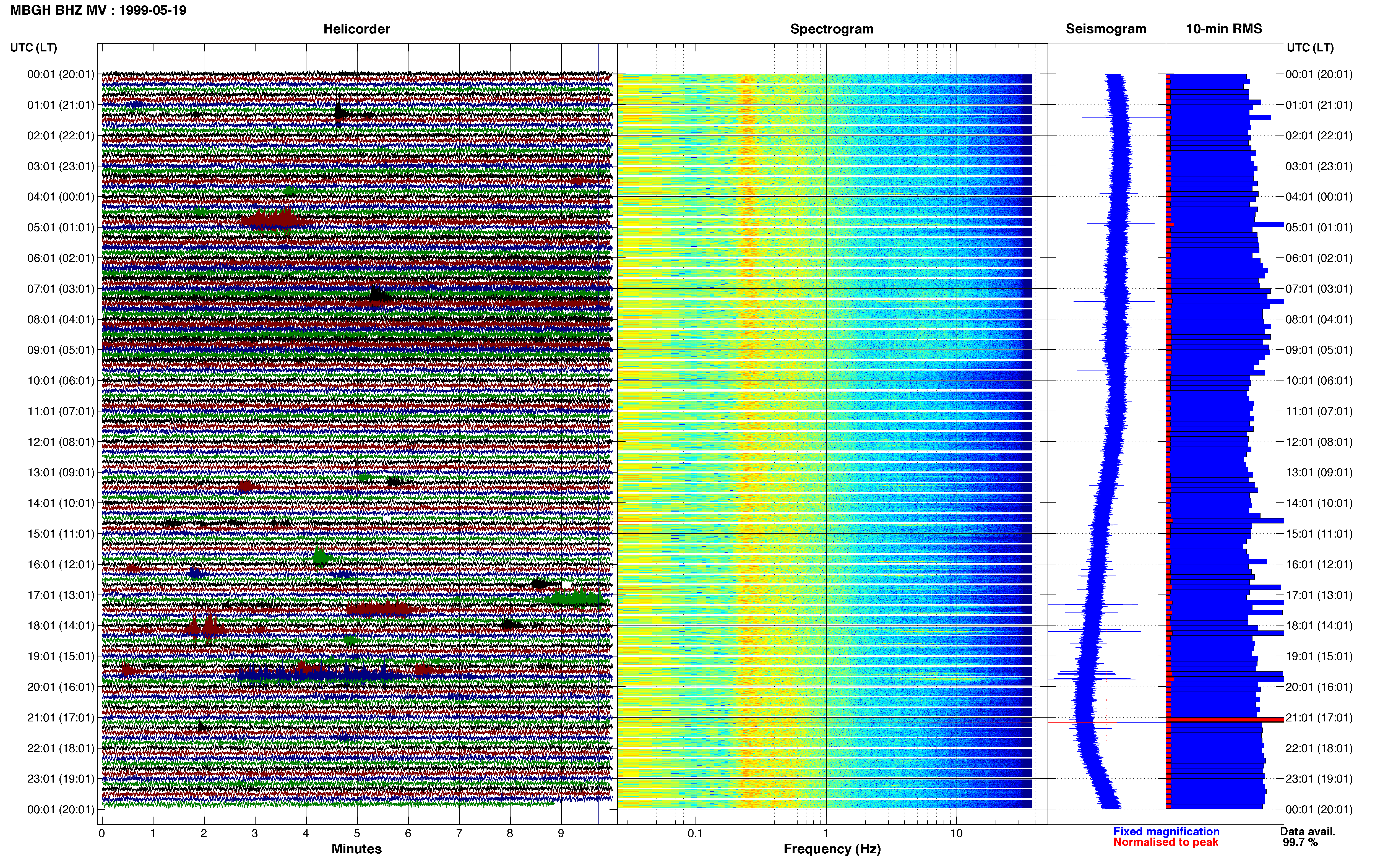The width and height of the screenshot is (1388, 868).
Task: Click the black event near minute 5.4 by 07:01
Action: pyautogui.click(x=379, y=295)
